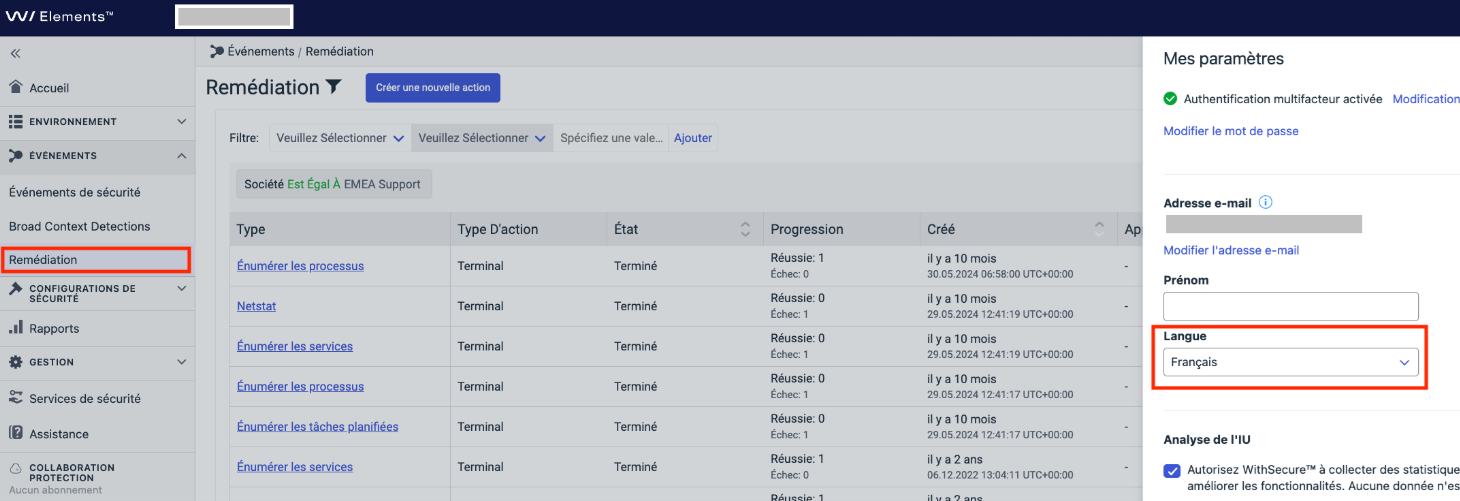Open Événements de sécurité in sidebar
The height and width of the screenshot is (501, 1460).
(75, 192)
